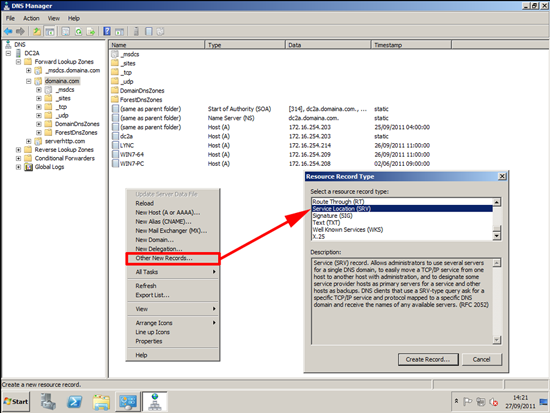Expand the serverhttp.com zone

(29, 141)
